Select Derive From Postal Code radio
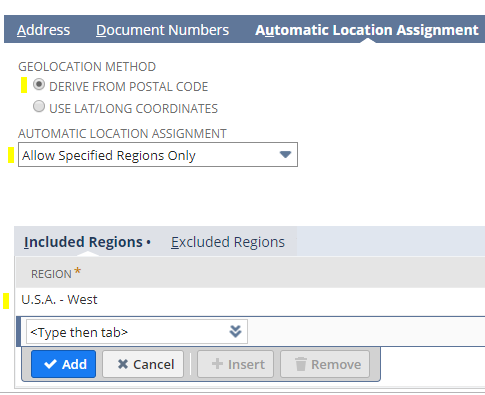This screenshot has width=485, height=395. tap(39, 85)
